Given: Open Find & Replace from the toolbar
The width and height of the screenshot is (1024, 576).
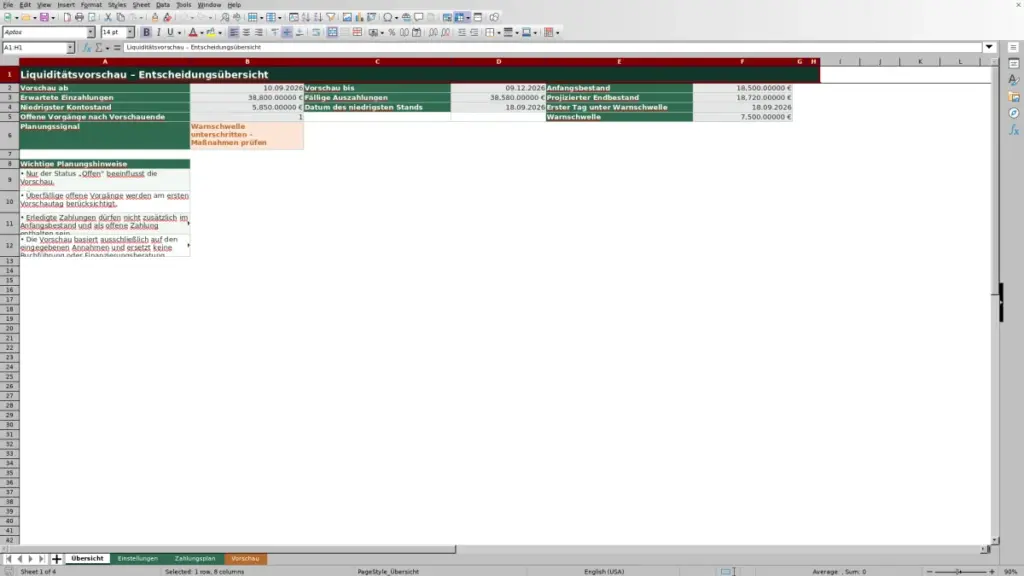Looking at the screenshot, I should pos(225,18).
